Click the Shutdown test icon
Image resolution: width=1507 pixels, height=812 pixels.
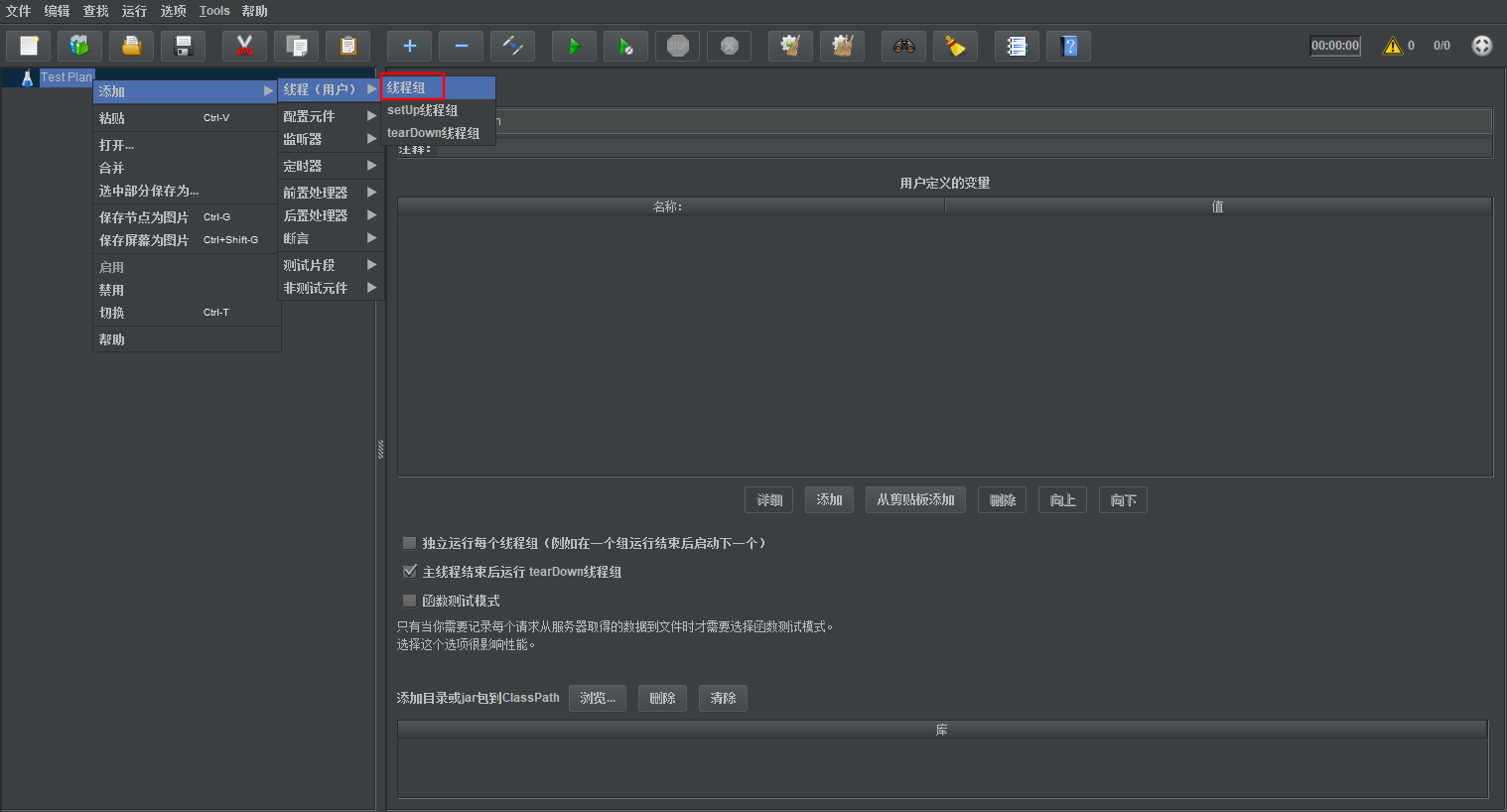(x=729, y=46)
